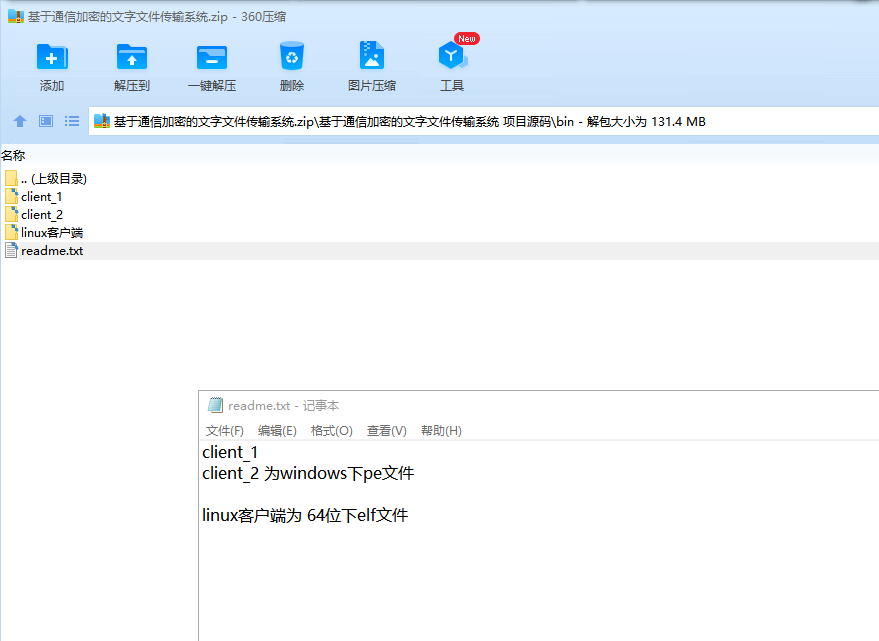The height and width of the screenshot is (641, 879).
Task: Click the Notepad icon in readme.txt title bar
Action: click(215, 405)
